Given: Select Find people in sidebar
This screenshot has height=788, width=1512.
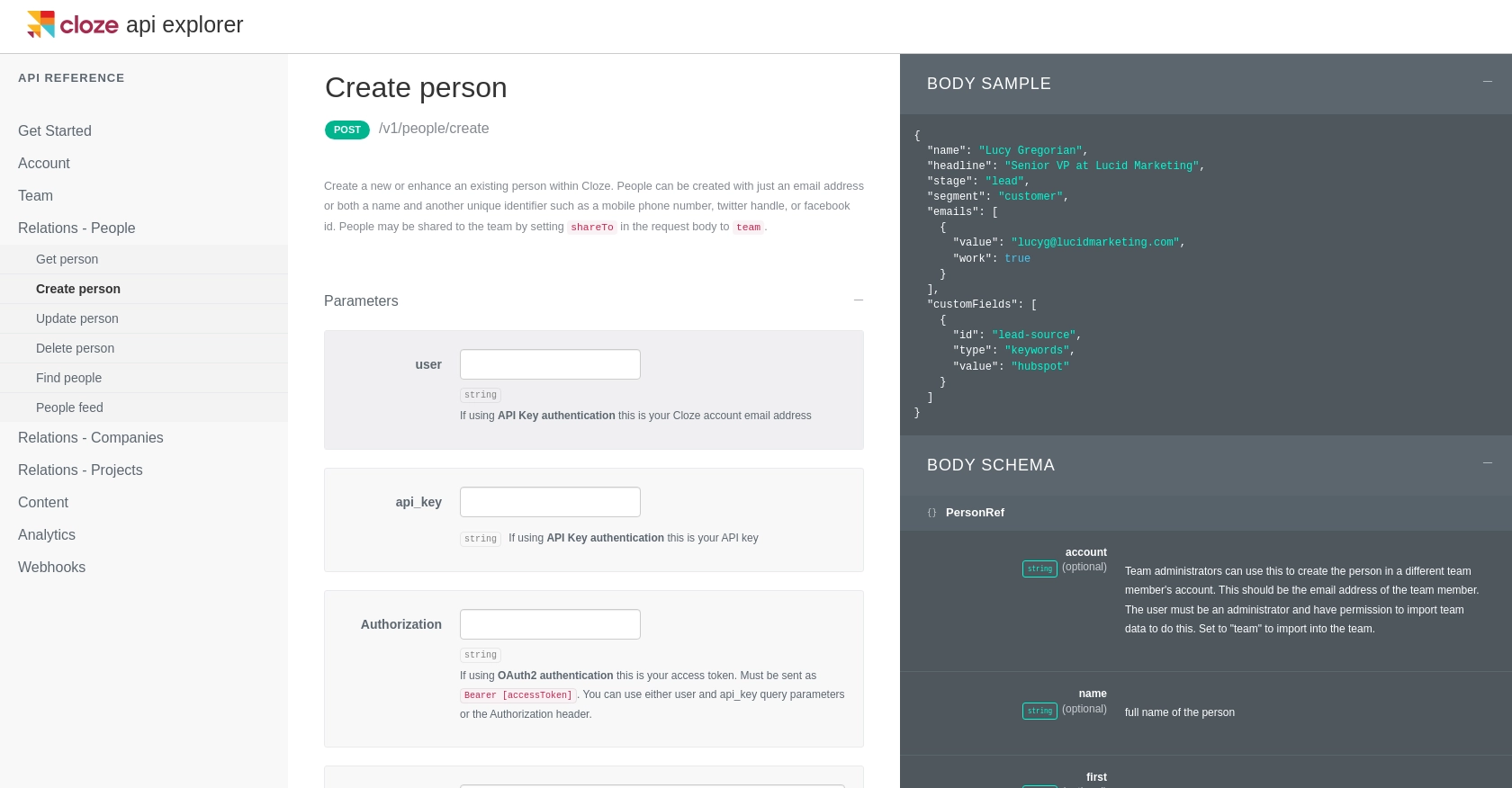Looking at the screenshot, I should pos(144,378).
